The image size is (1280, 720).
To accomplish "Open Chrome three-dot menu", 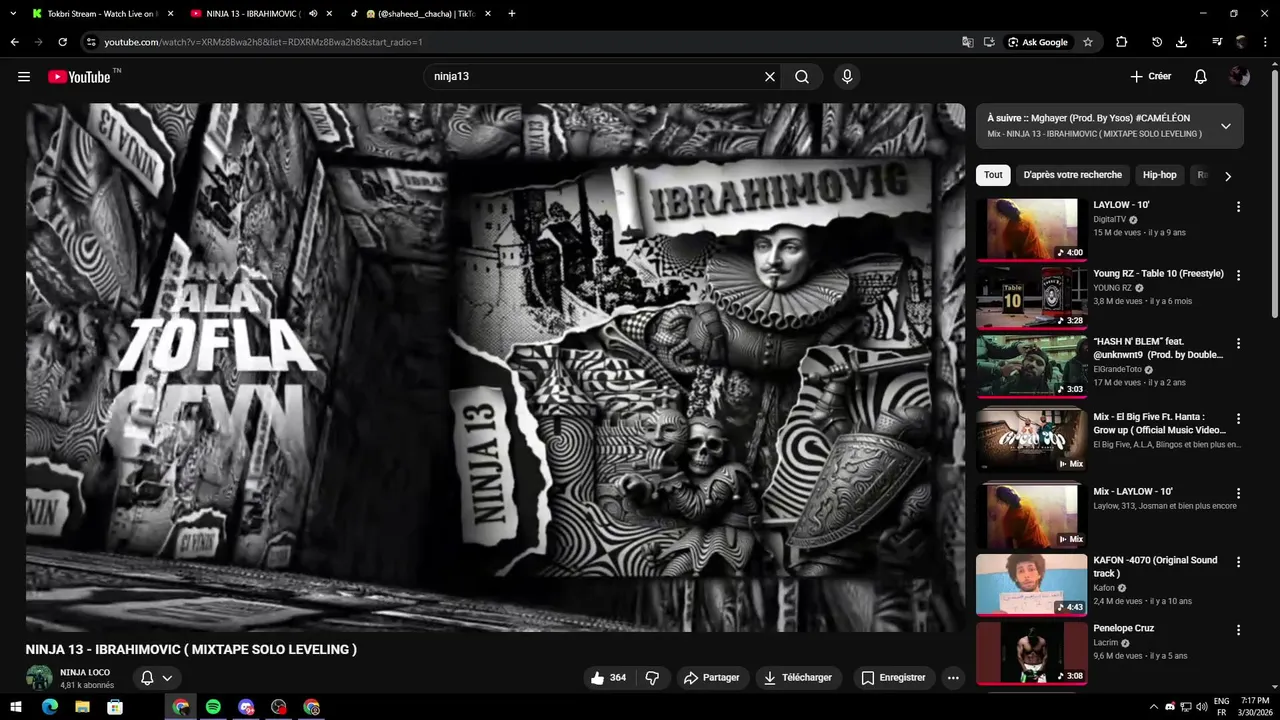I will [x=1265, y=42].
